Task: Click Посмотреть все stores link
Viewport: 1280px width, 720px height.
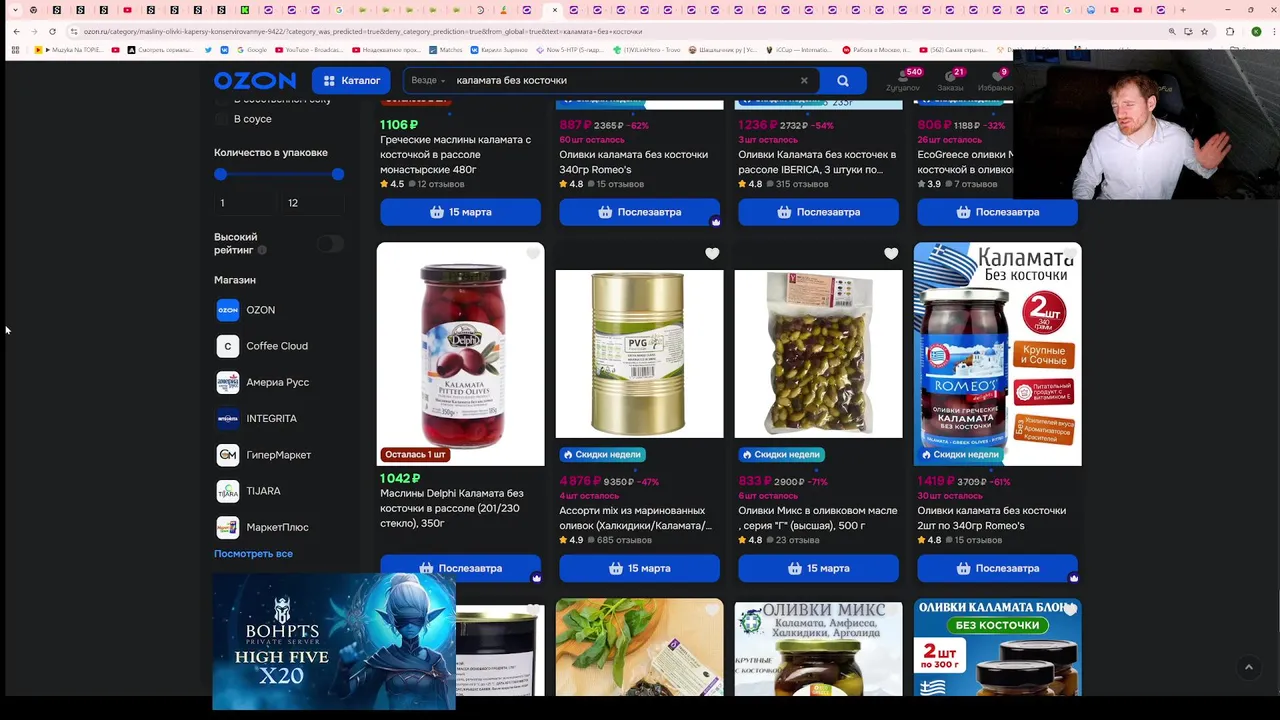Action: tap(253, 554)
